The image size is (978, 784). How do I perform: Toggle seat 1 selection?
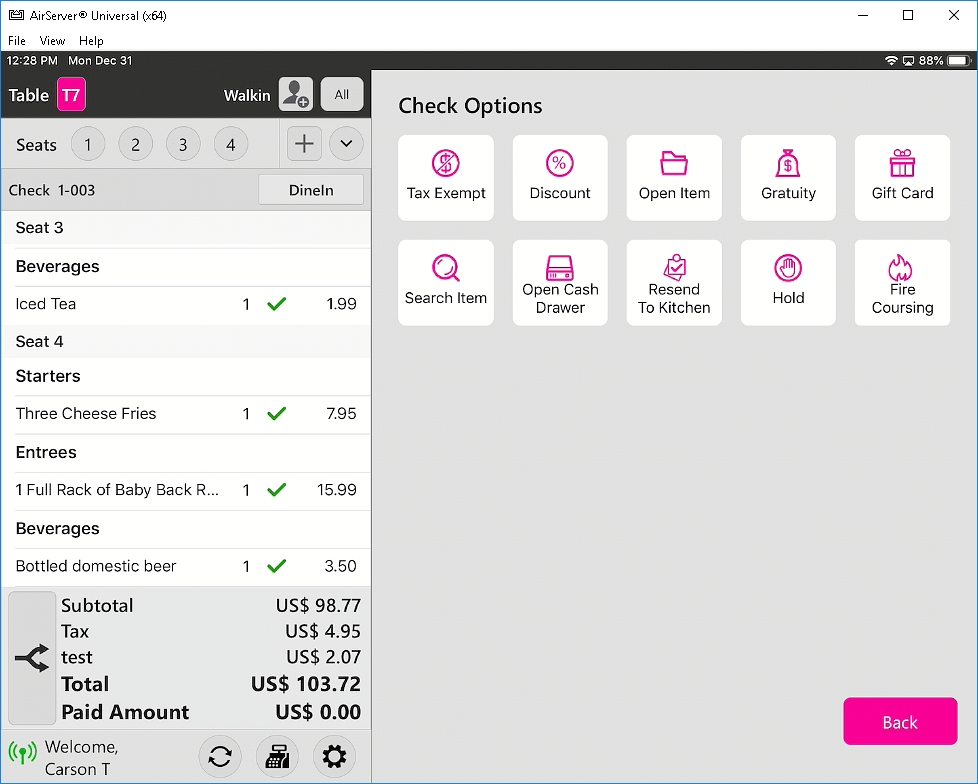[88, 145]
